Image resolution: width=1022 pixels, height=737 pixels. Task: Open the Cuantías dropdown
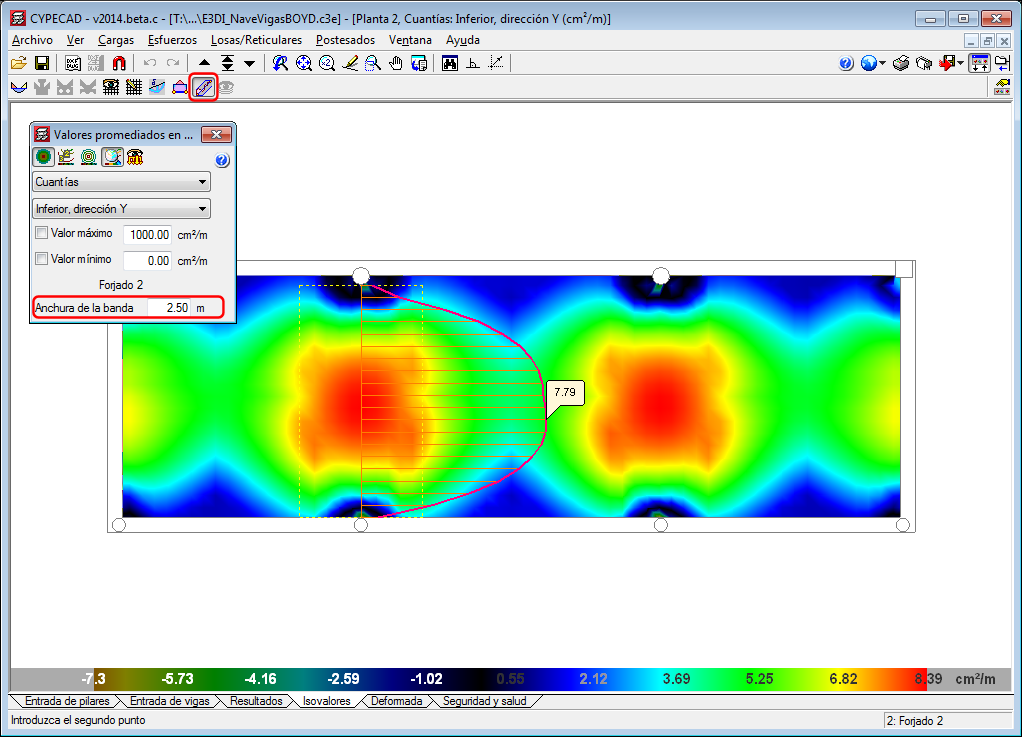tap(121, 182)
